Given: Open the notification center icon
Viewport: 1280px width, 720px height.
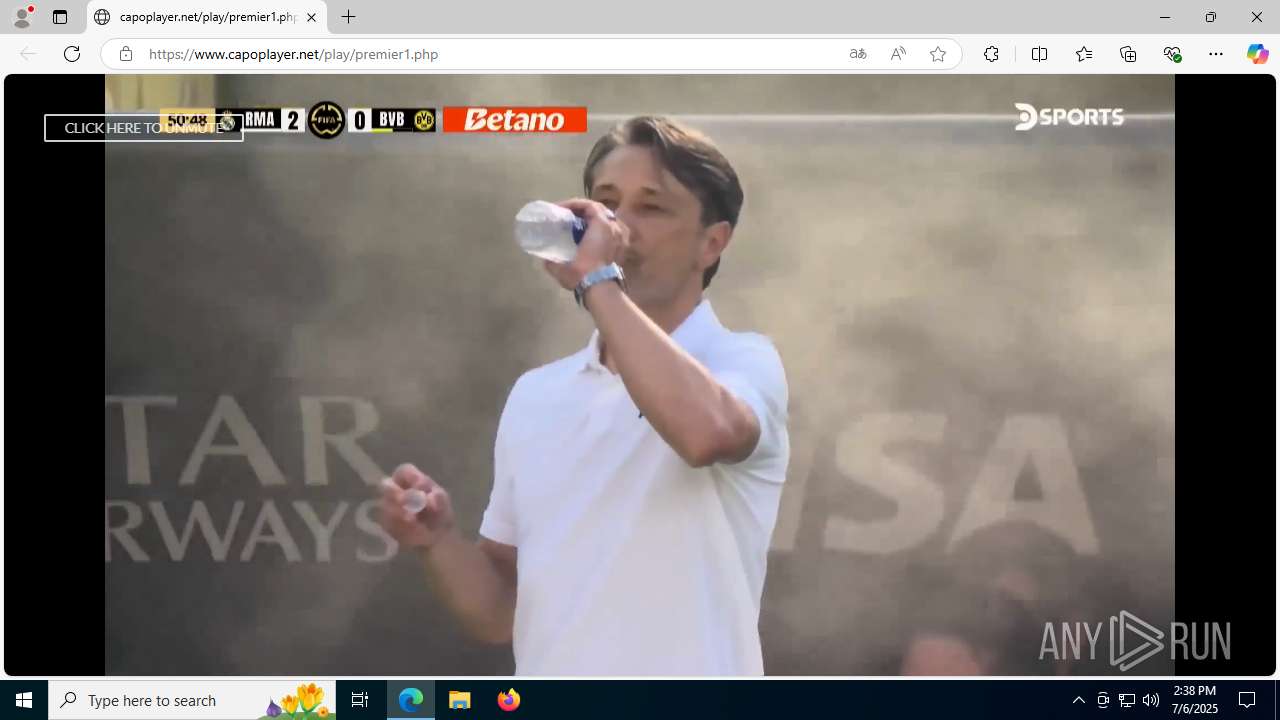Looking at the screenshot, I should pyautogui.click(x=1247, y=700).
